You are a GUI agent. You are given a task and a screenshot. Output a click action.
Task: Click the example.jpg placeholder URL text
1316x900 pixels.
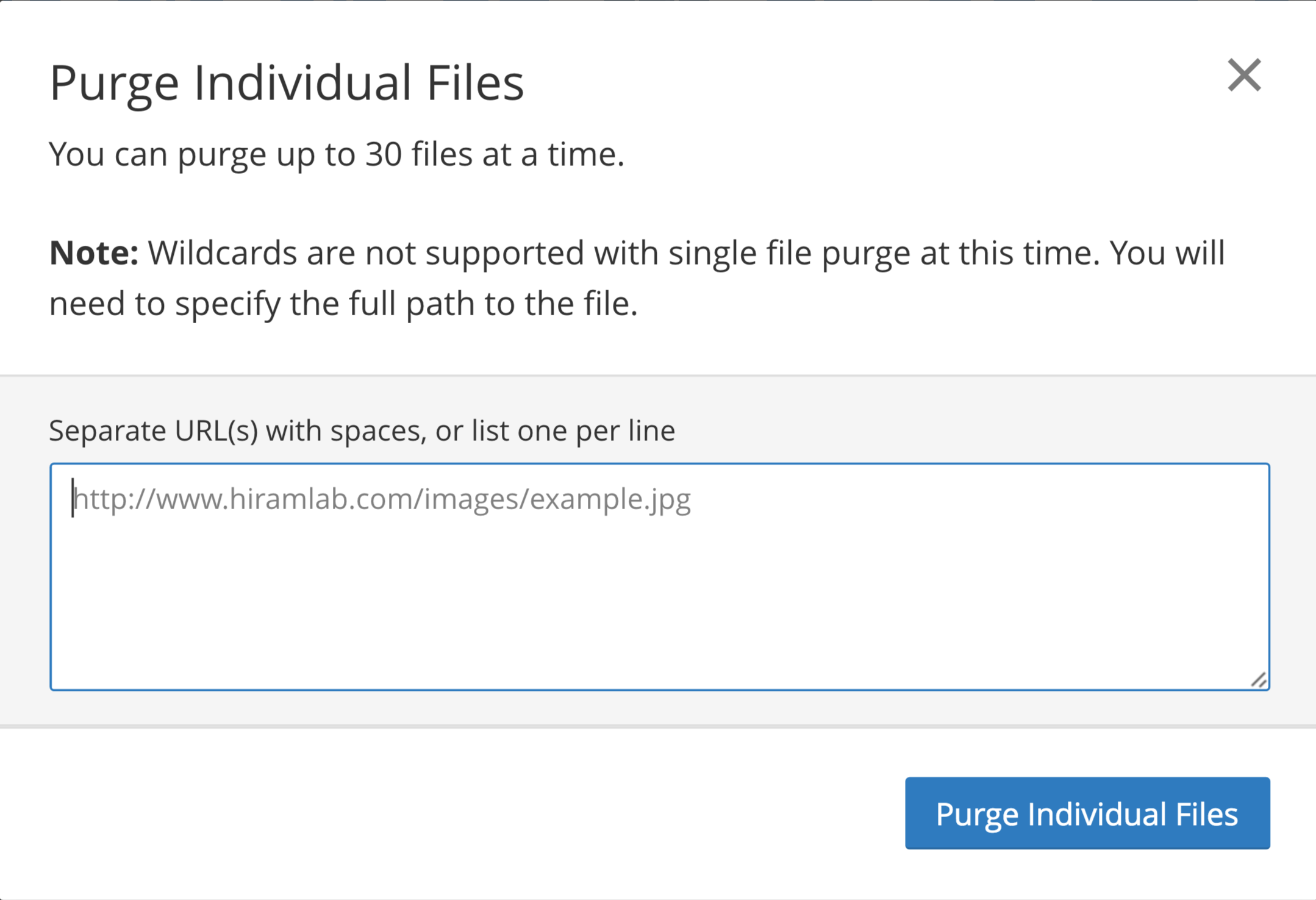click(x=382, y=499)
